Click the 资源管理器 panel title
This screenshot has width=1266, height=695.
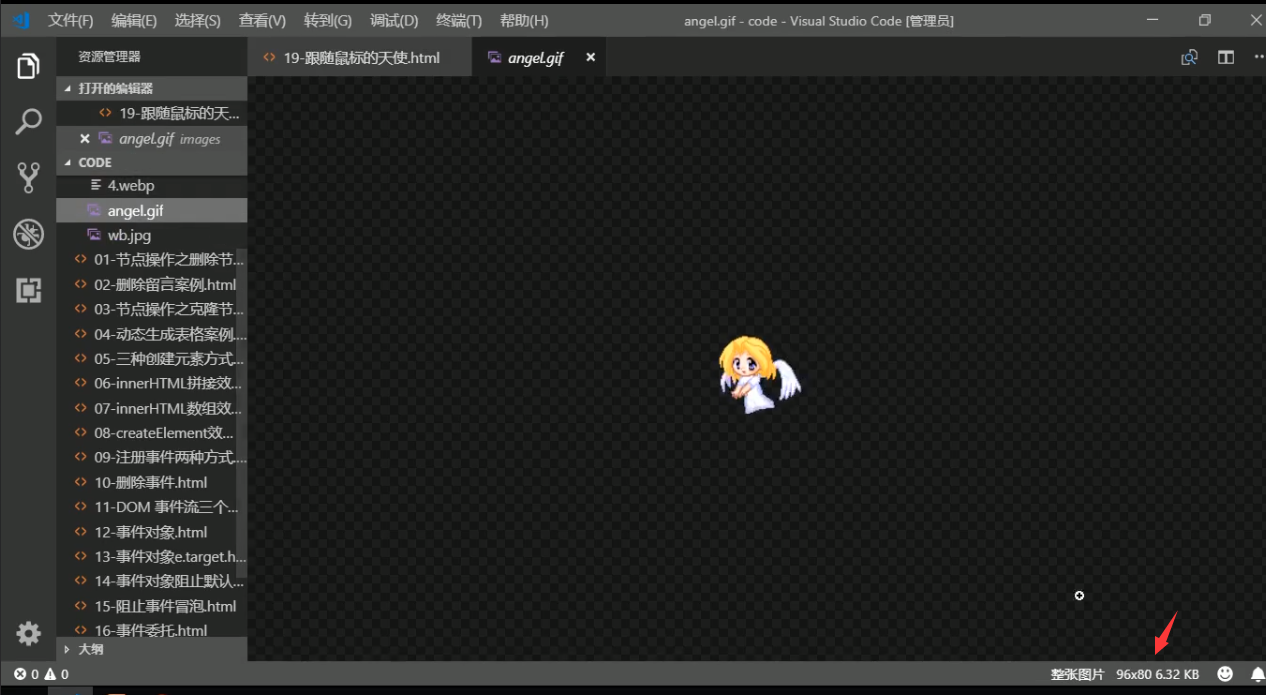(110, 57)
